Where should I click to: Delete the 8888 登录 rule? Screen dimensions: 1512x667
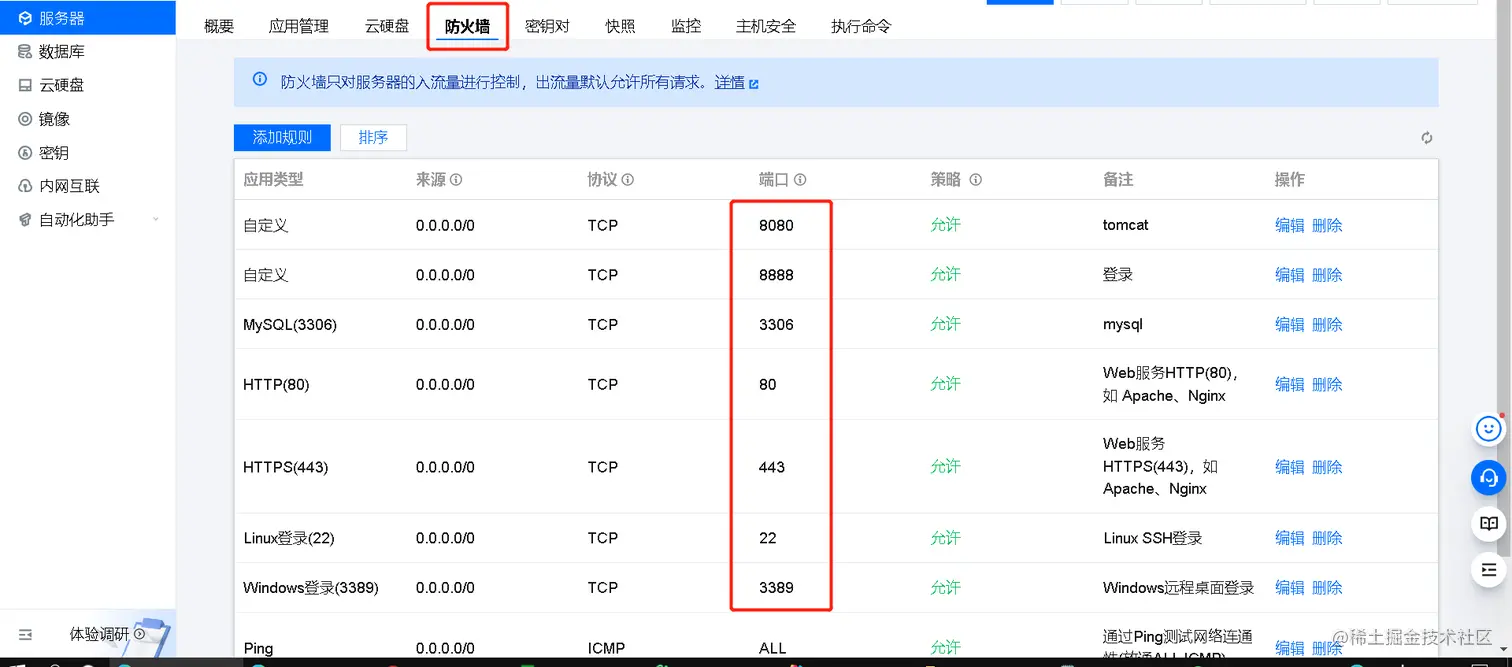(x=1327, y=274)
